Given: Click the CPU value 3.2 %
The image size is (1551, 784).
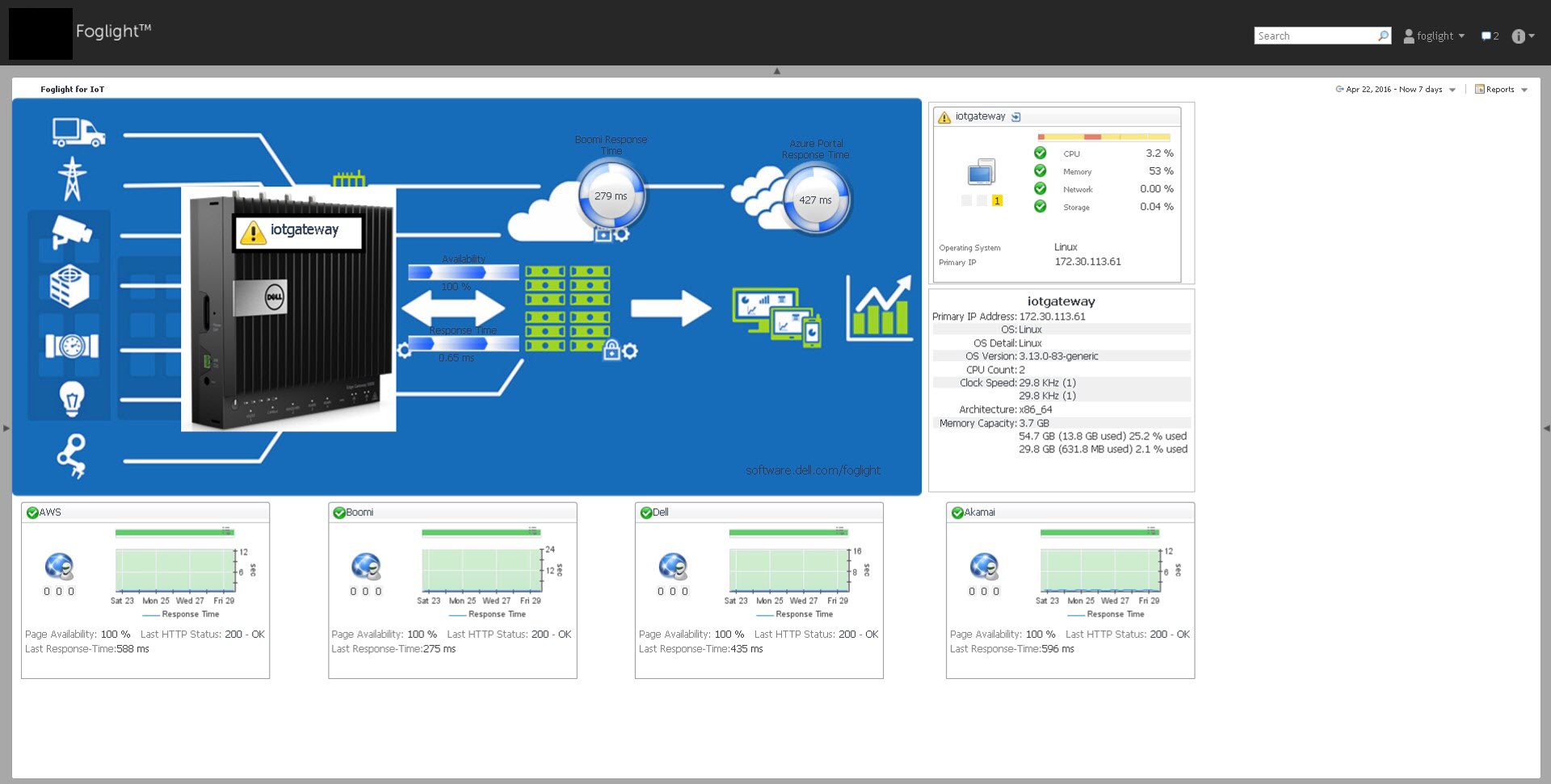Looking at the screenshot, I should point(1159,153).
